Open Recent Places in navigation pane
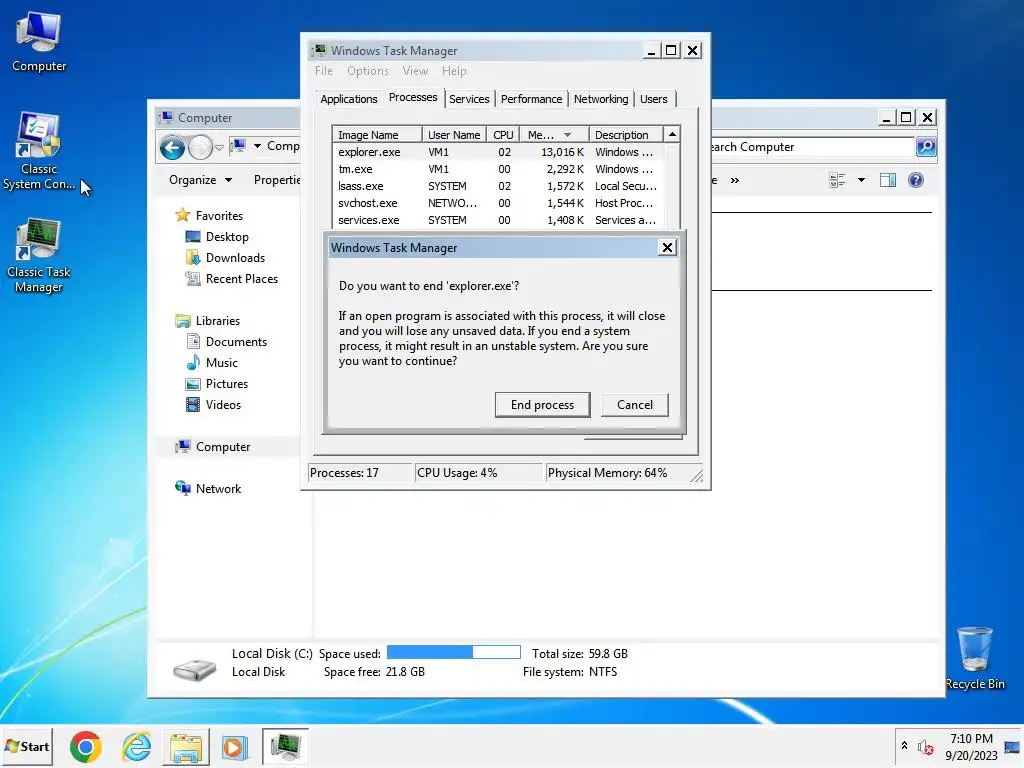1024x768 pixels. tap(242, 279)
